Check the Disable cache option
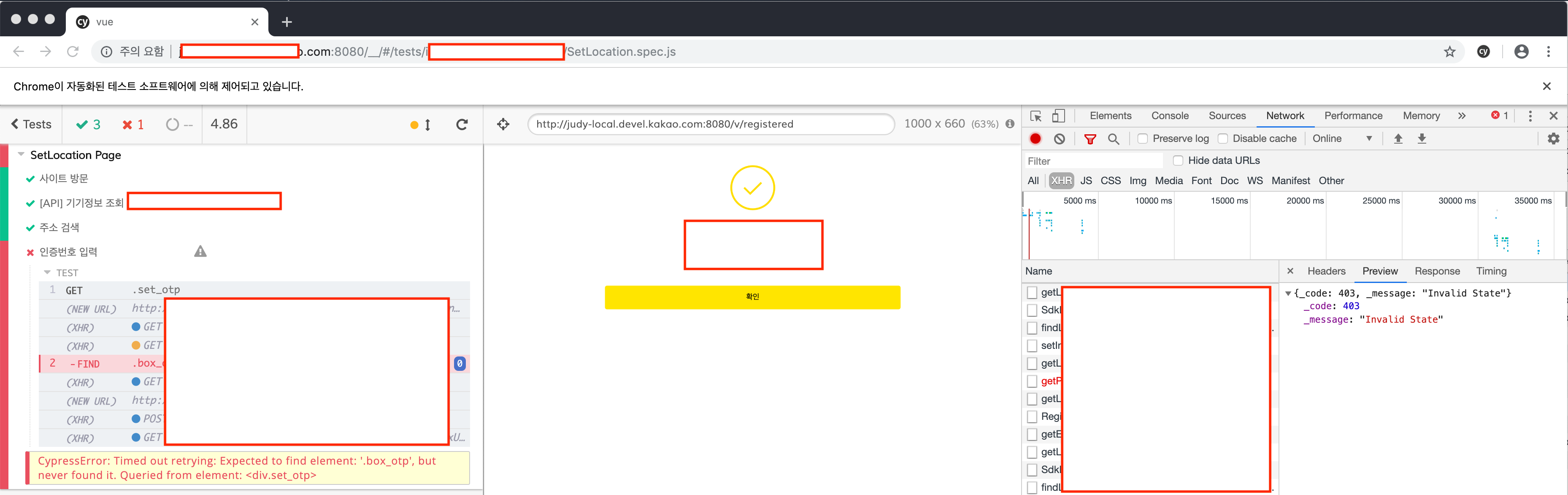 click(x=1222, y=139)
